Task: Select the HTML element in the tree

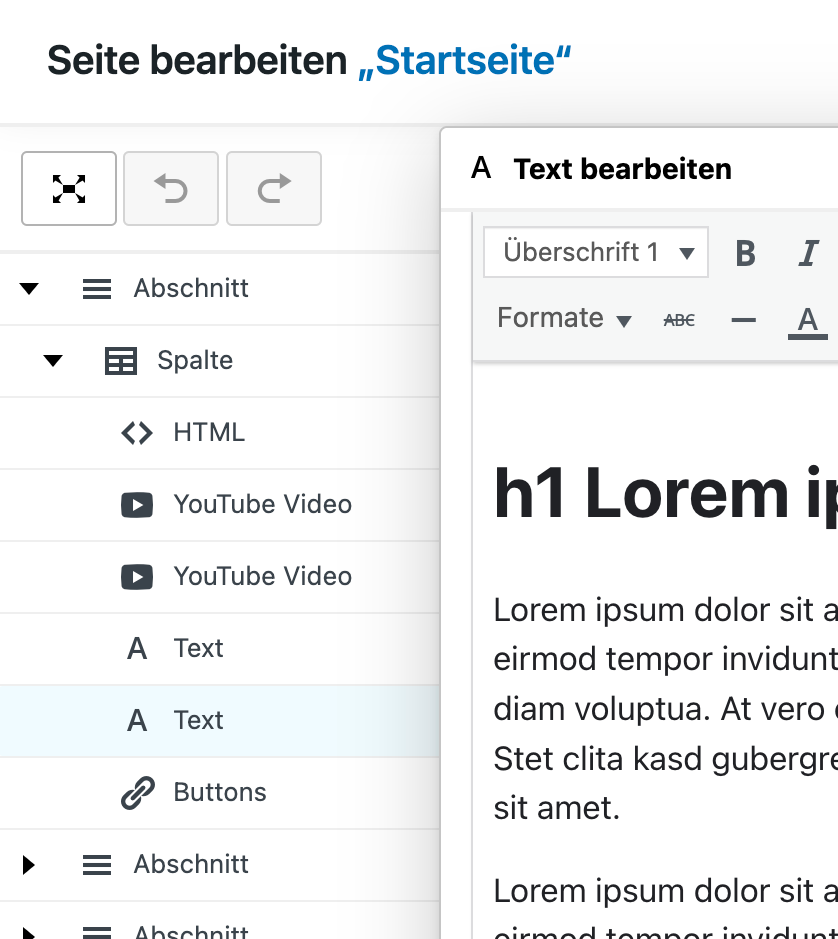Action: pos(208,433)
